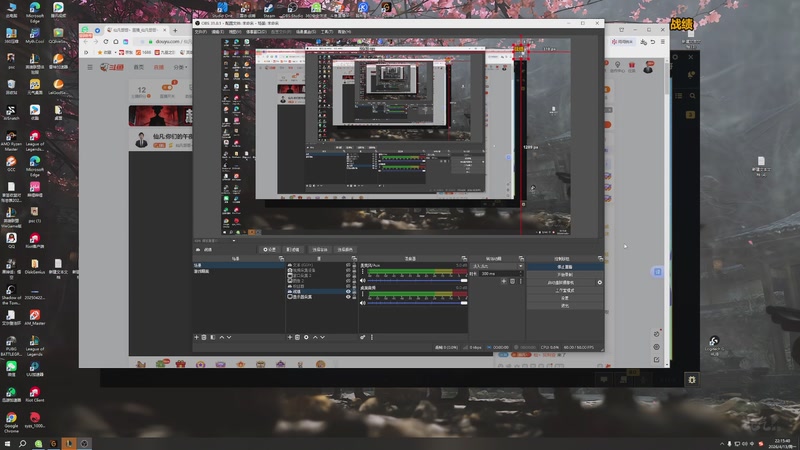This screenshot has width=800, height=450.
Task: Add a new source with Sources plus icon
Action: 290,337
